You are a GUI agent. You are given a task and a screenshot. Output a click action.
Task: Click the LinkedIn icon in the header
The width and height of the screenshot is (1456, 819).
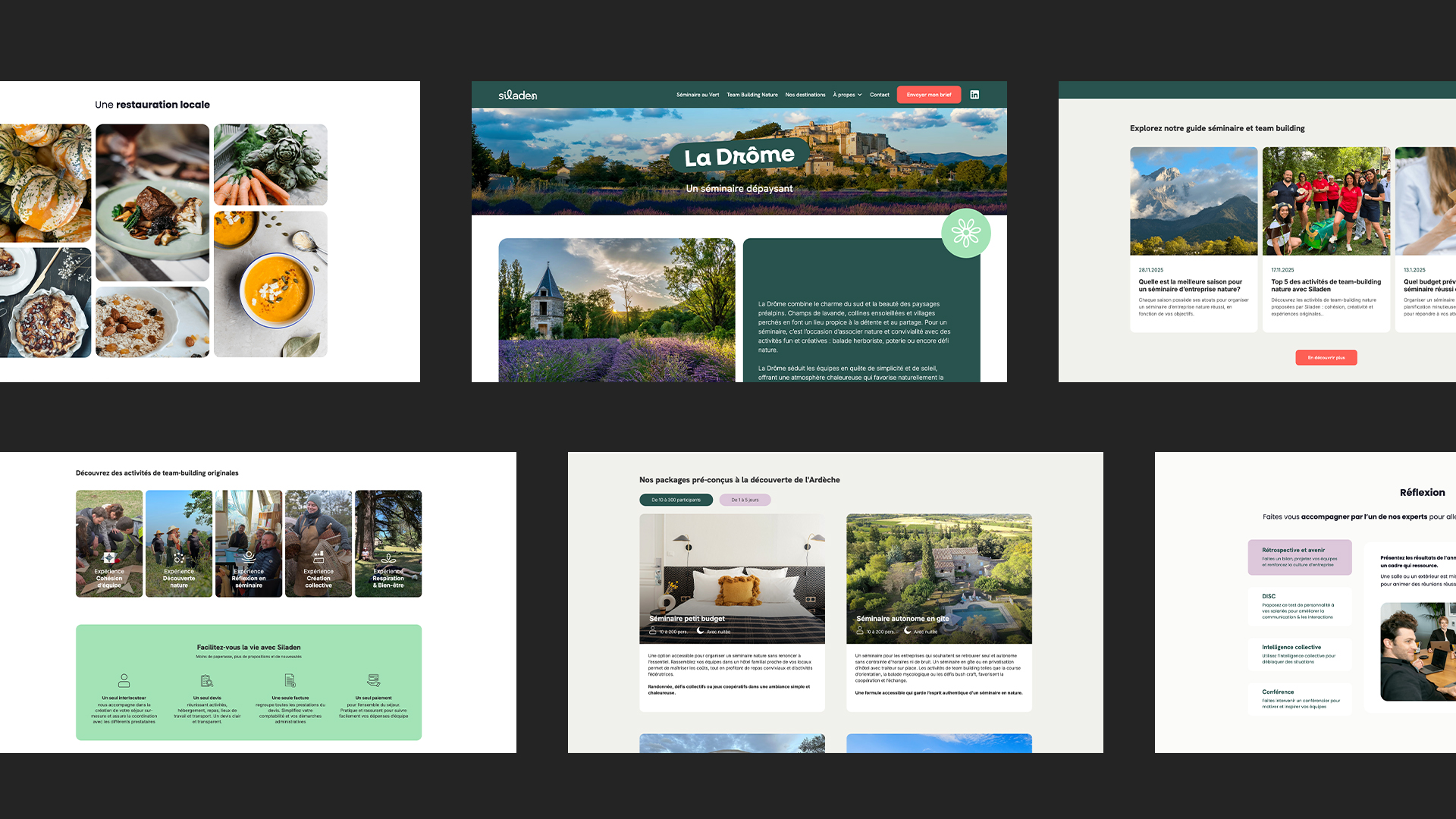[x=974, y=95]
